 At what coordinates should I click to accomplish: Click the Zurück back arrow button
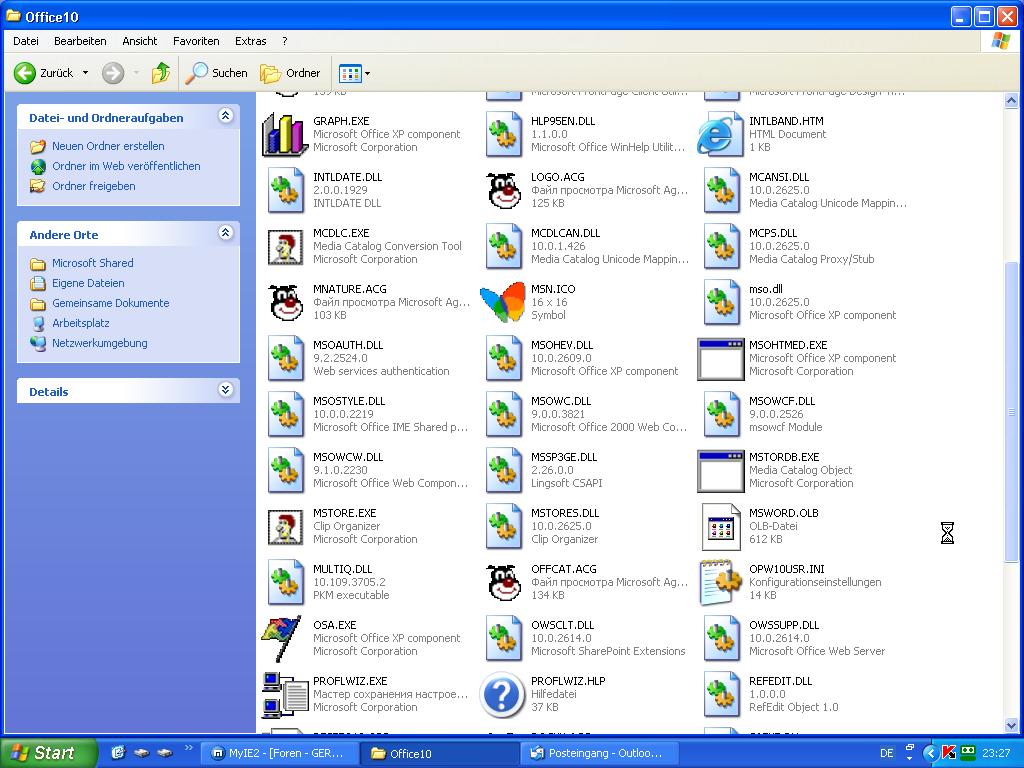43,73
